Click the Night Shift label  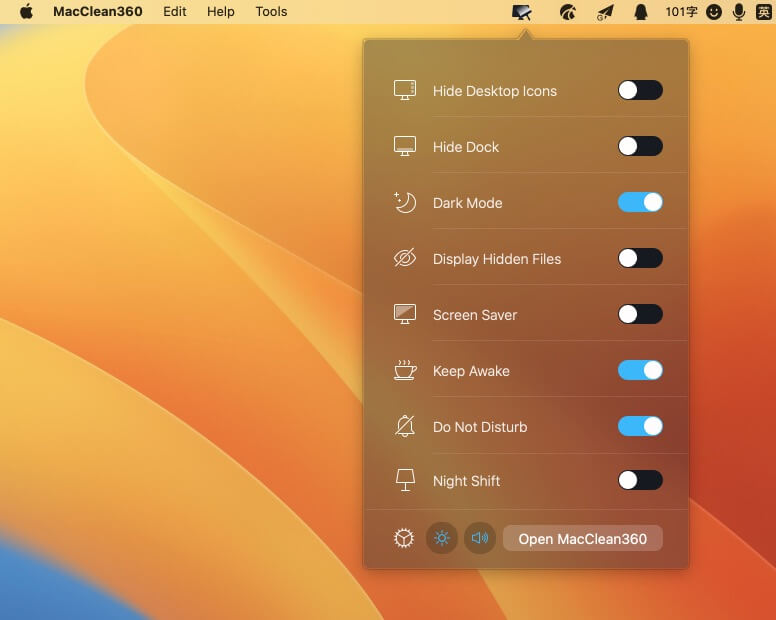[x=466, y=481]
